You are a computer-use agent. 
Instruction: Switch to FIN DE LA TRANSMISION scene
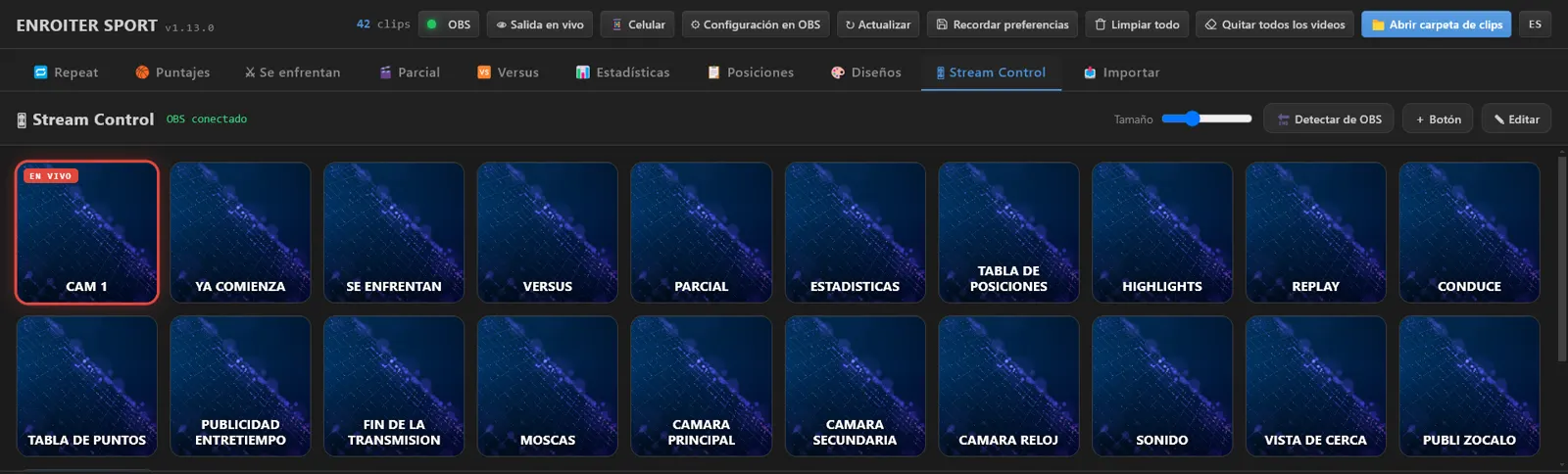(394, 386)
